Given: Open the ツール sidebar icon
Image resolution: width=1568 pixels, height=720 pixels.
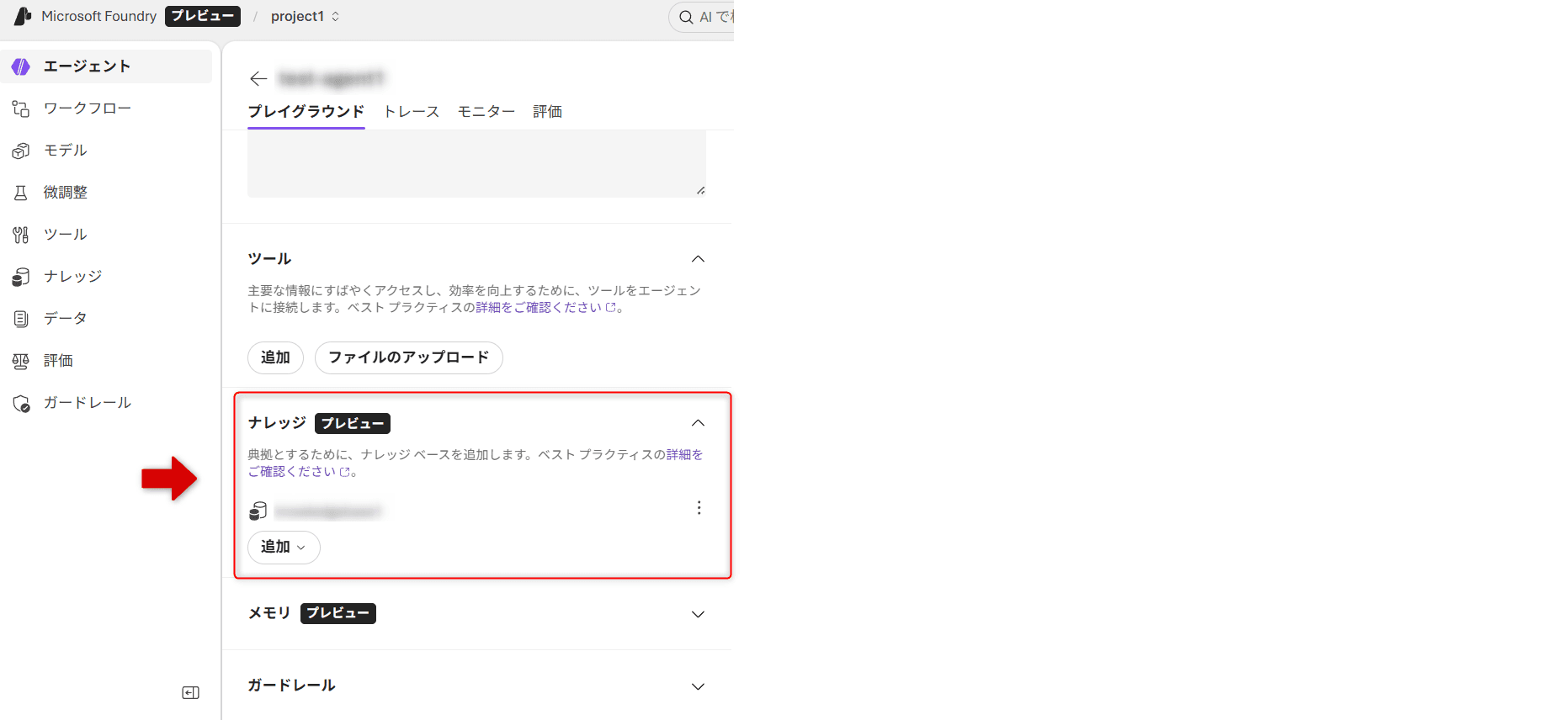Looking at the screenshot, I should tap(21, 235).
